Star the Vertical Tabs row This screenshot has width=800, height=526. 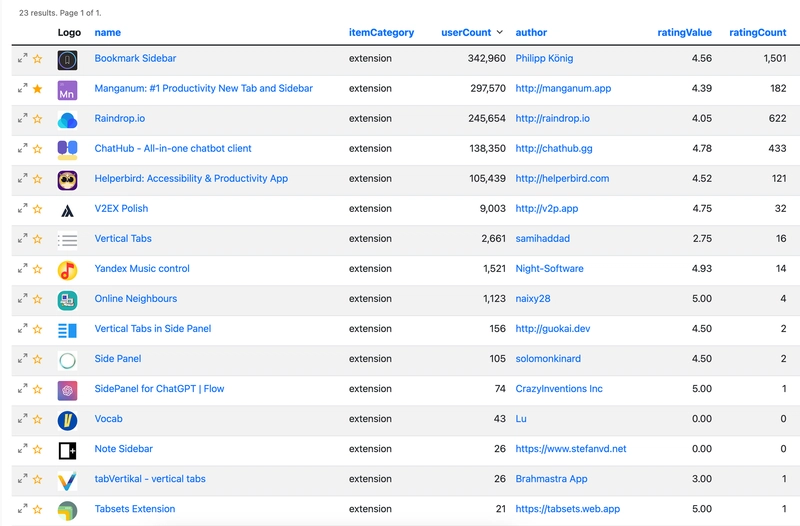[37, 239]
